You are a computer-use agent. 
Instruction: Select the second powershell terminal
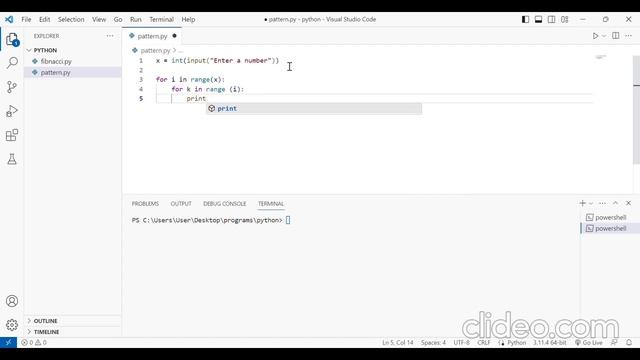610,228
